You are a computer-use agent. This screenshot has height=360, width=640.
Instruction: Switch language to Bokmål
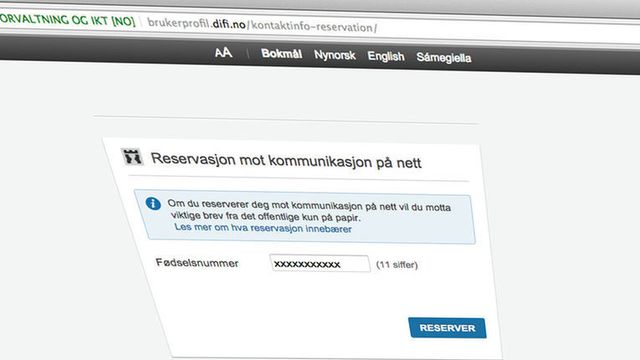pyautogui.click(x=282, y=54)
